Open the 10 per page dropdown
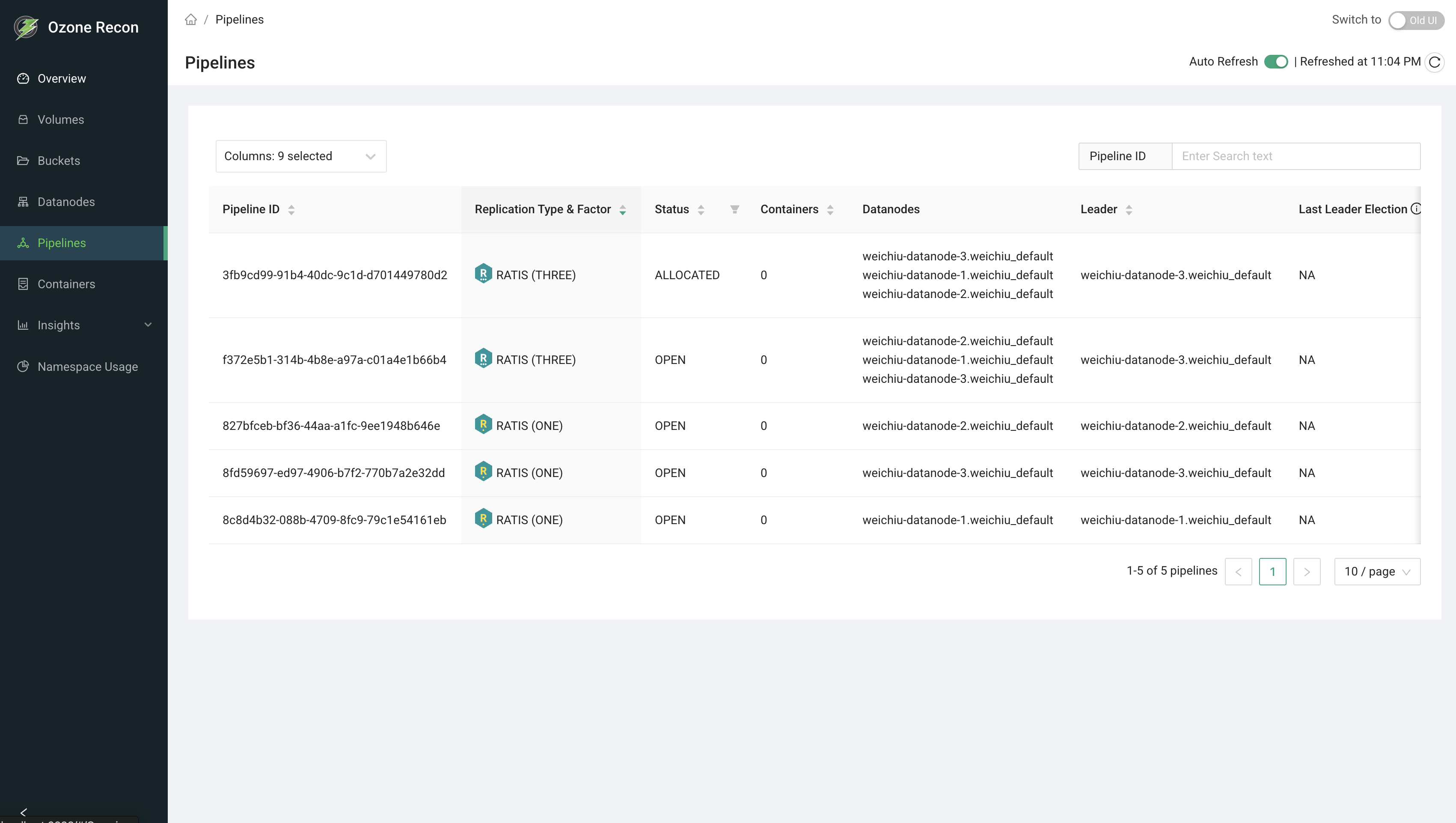 (x=1377, y=571)
